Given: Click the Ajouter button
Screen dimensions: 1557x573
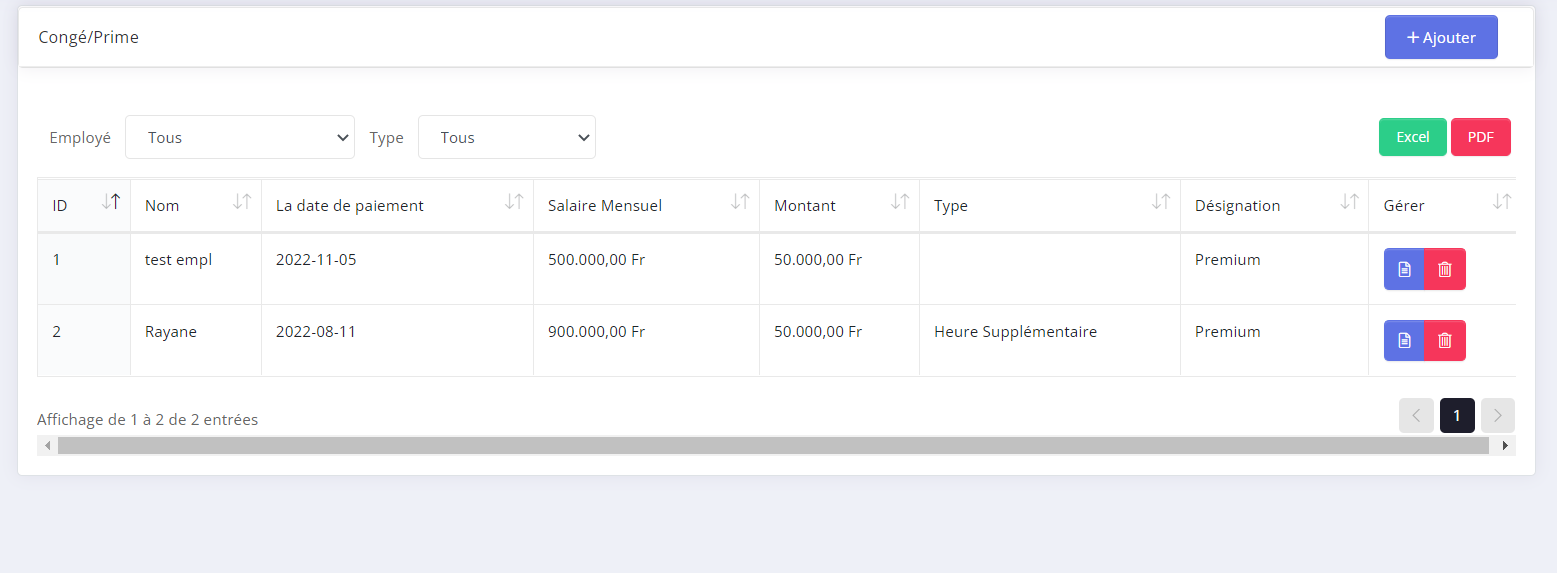Looking at the screenshot, I should pyautogui.click(x=1441, y=37).
